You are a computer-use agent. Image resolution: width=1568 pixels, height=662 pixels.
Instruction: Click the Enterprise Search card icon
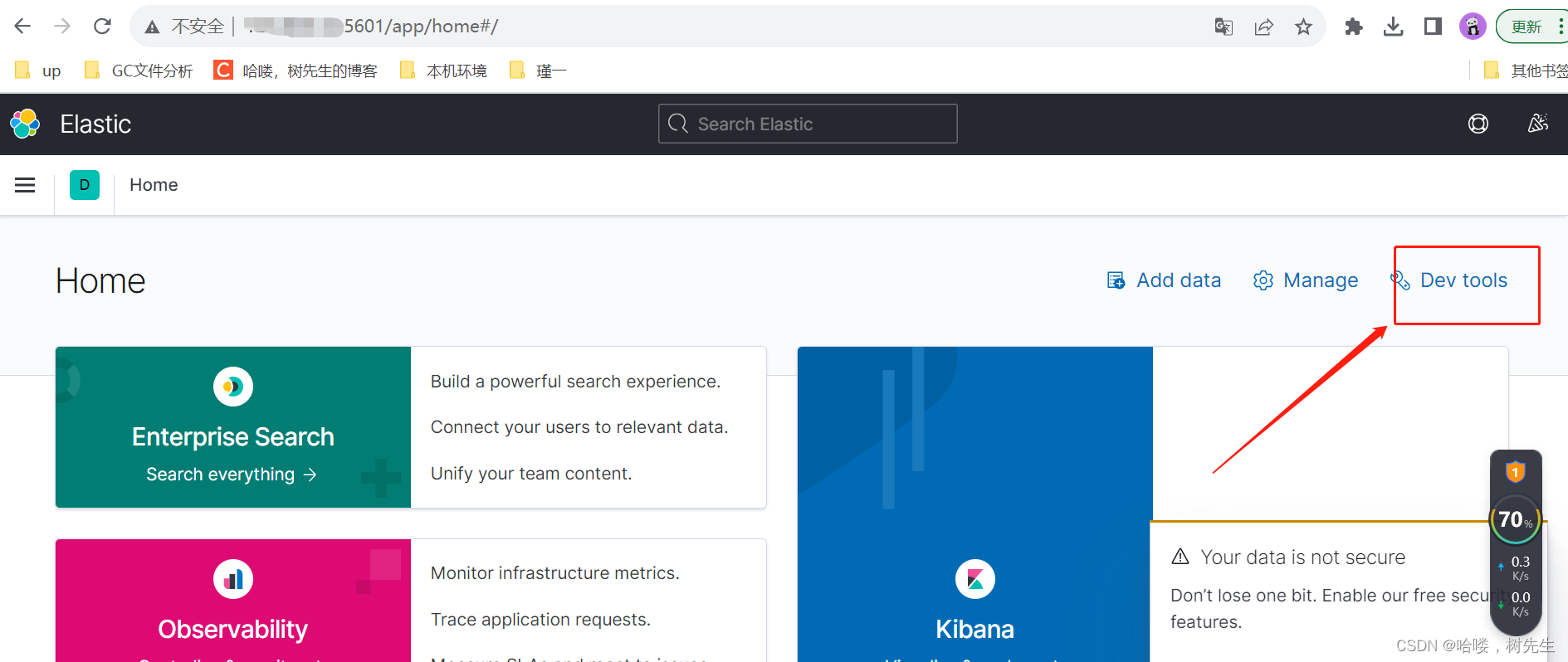click(233, 387)
